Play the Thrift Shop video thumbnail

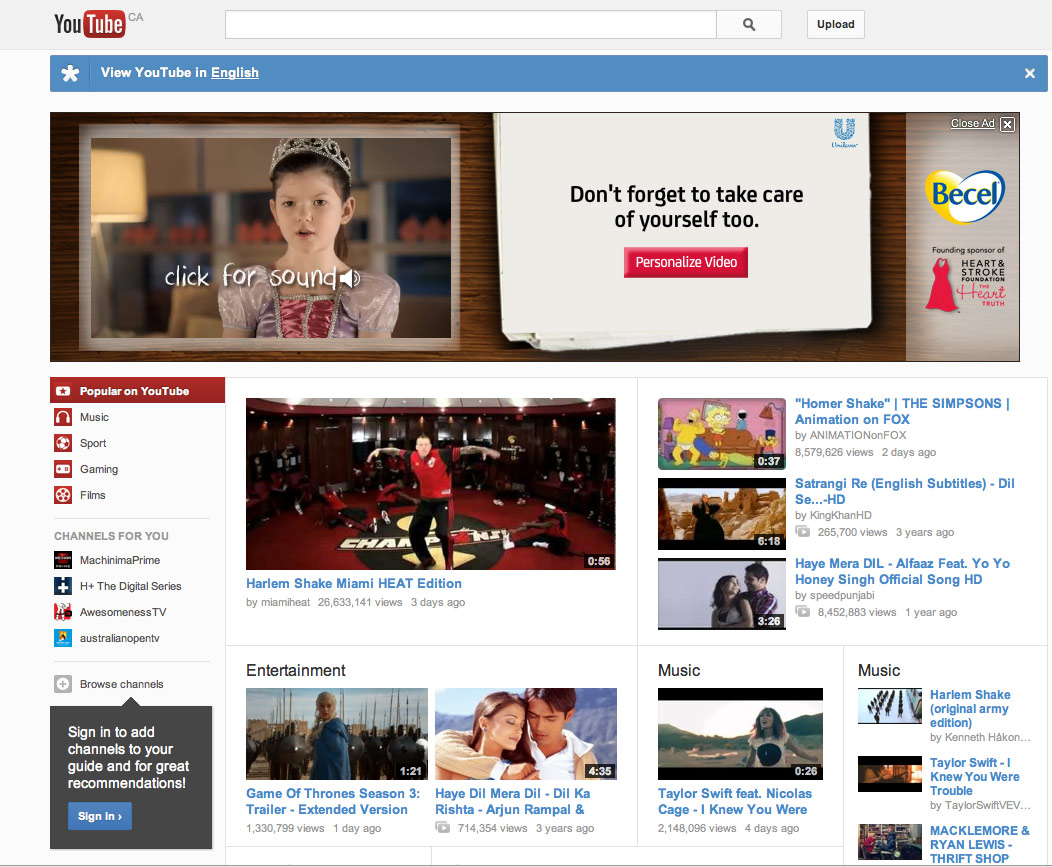pyautogui.click(x=890, y=842)
